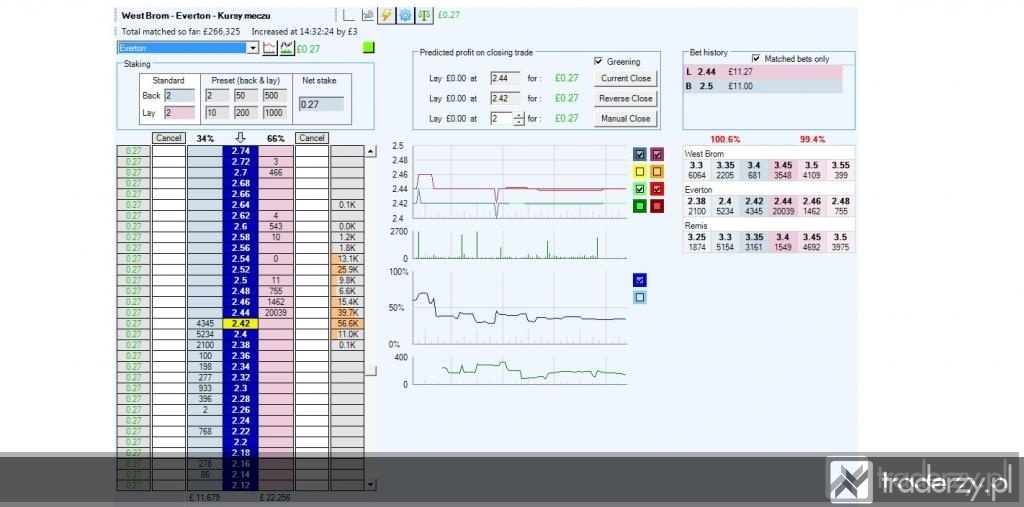
Task: Click the Reverse Close button
Action: (626, 99)
